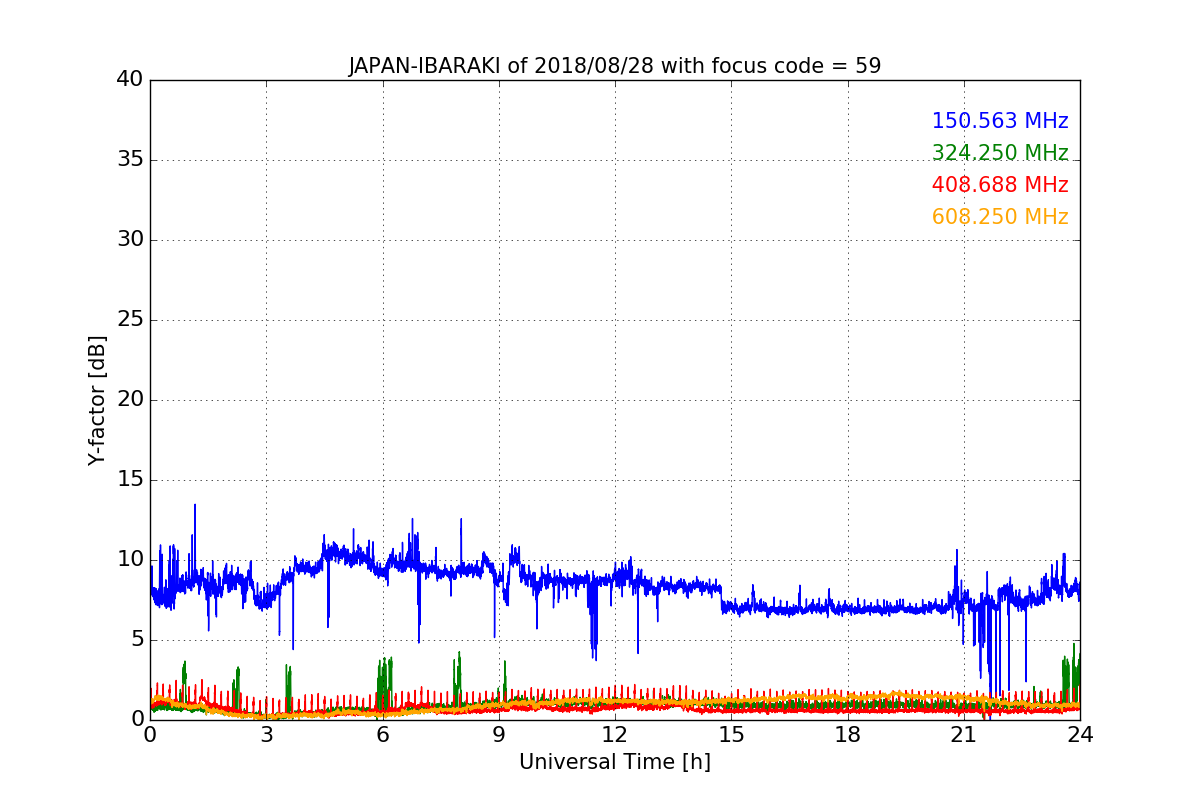This screenshot has height=800, width=1200.
Task: Click the y-axis tick label 15
Action: [130, 479]
